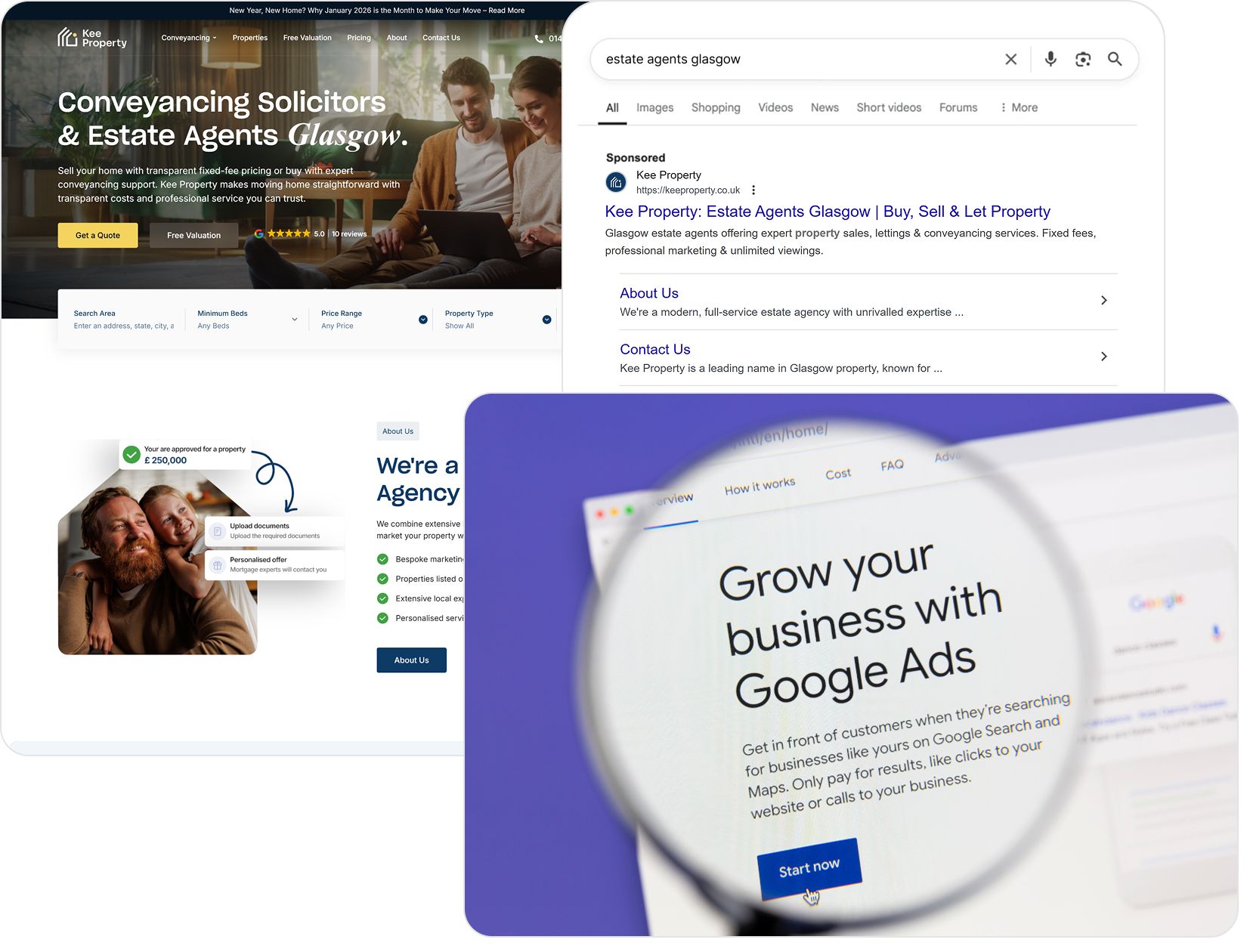Screen dimensions: 1247x952
Task: Expand the Contact Us sitelink chevron
Action: [x=1103, y=357]
